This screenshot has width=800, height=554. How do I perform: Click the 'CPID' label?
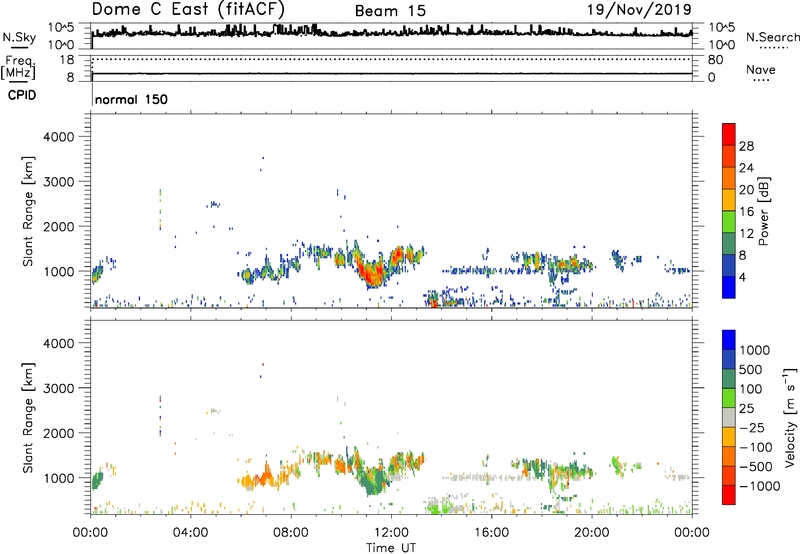point(22,95)
